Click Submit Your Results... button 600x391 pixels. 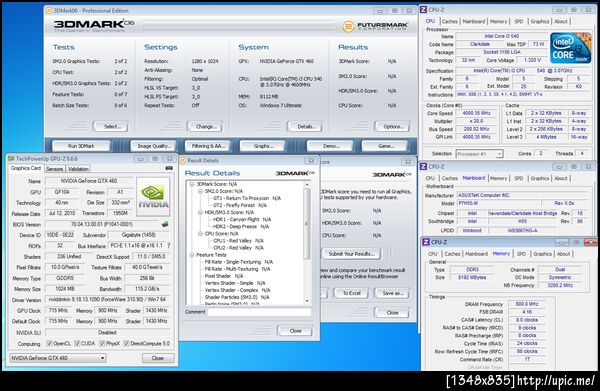point(351,254)
